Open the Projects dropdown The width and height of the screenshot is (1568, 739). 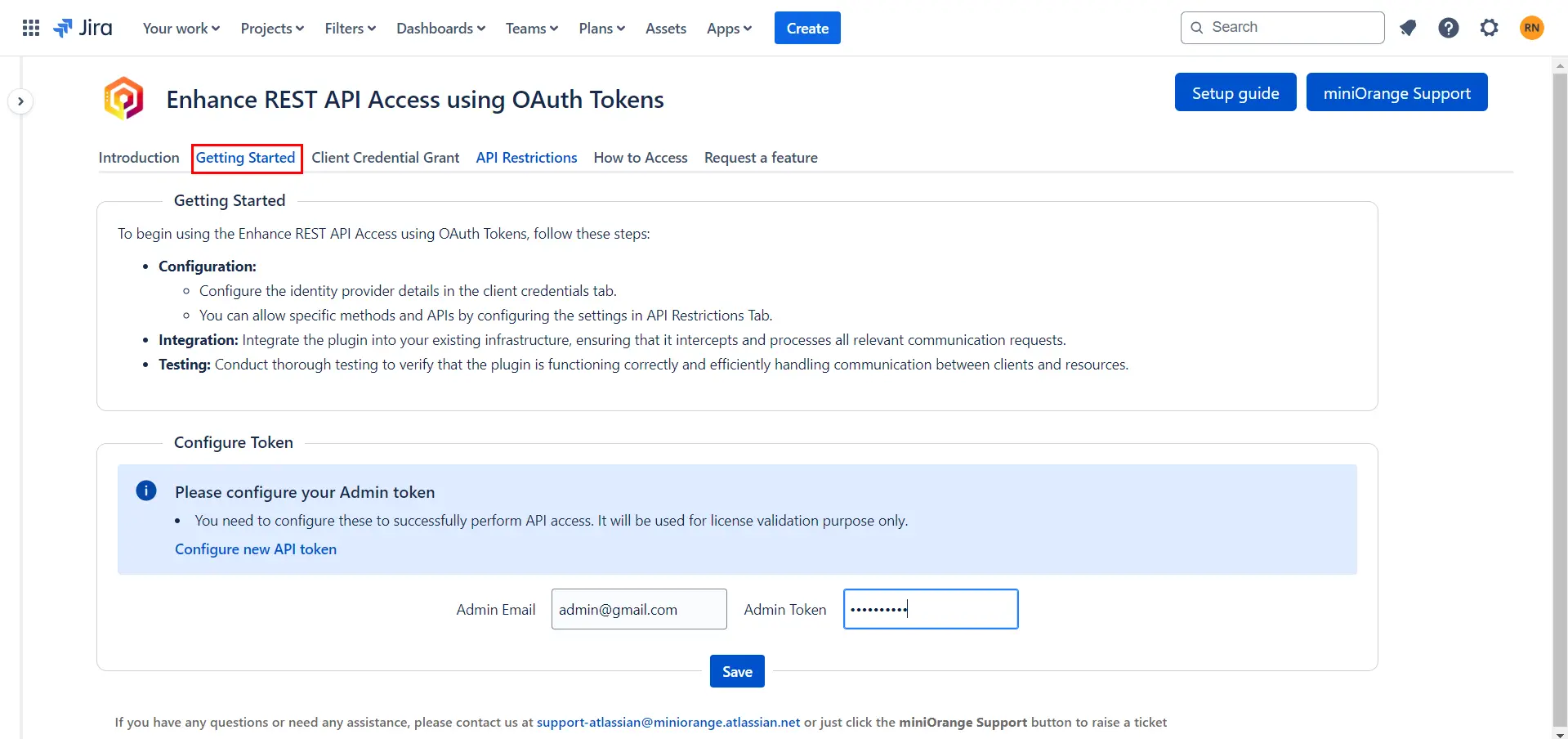(272, 28)
